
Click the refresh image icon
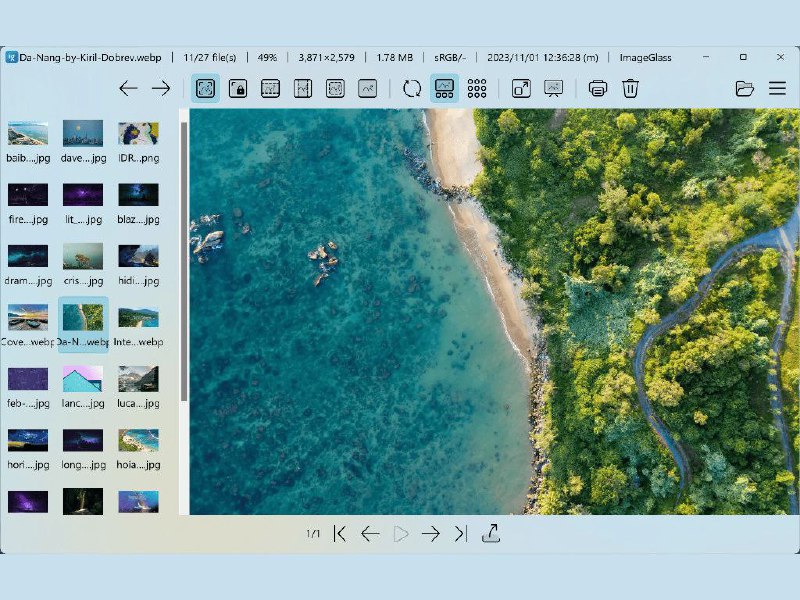tap(412, 89)
